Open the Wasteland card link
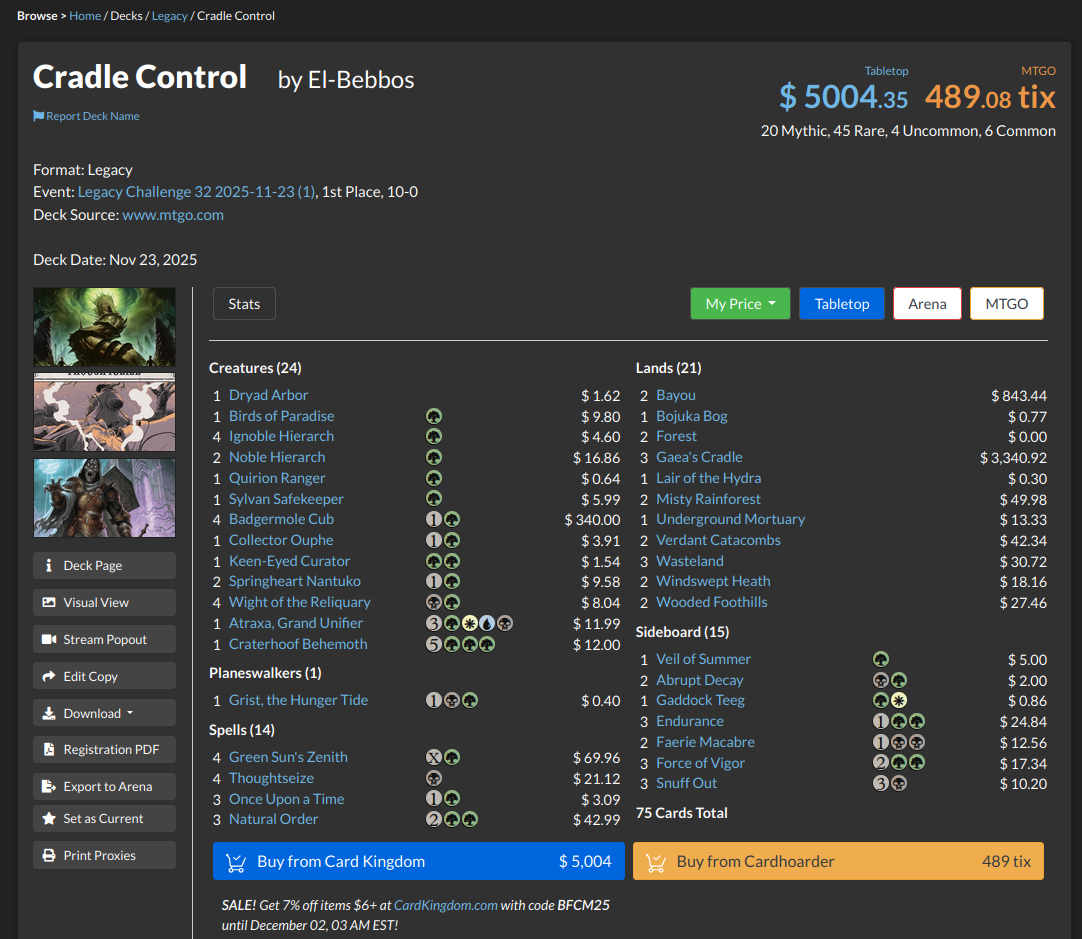Screen dimensions: 1082x939 [x=690, y=562]
